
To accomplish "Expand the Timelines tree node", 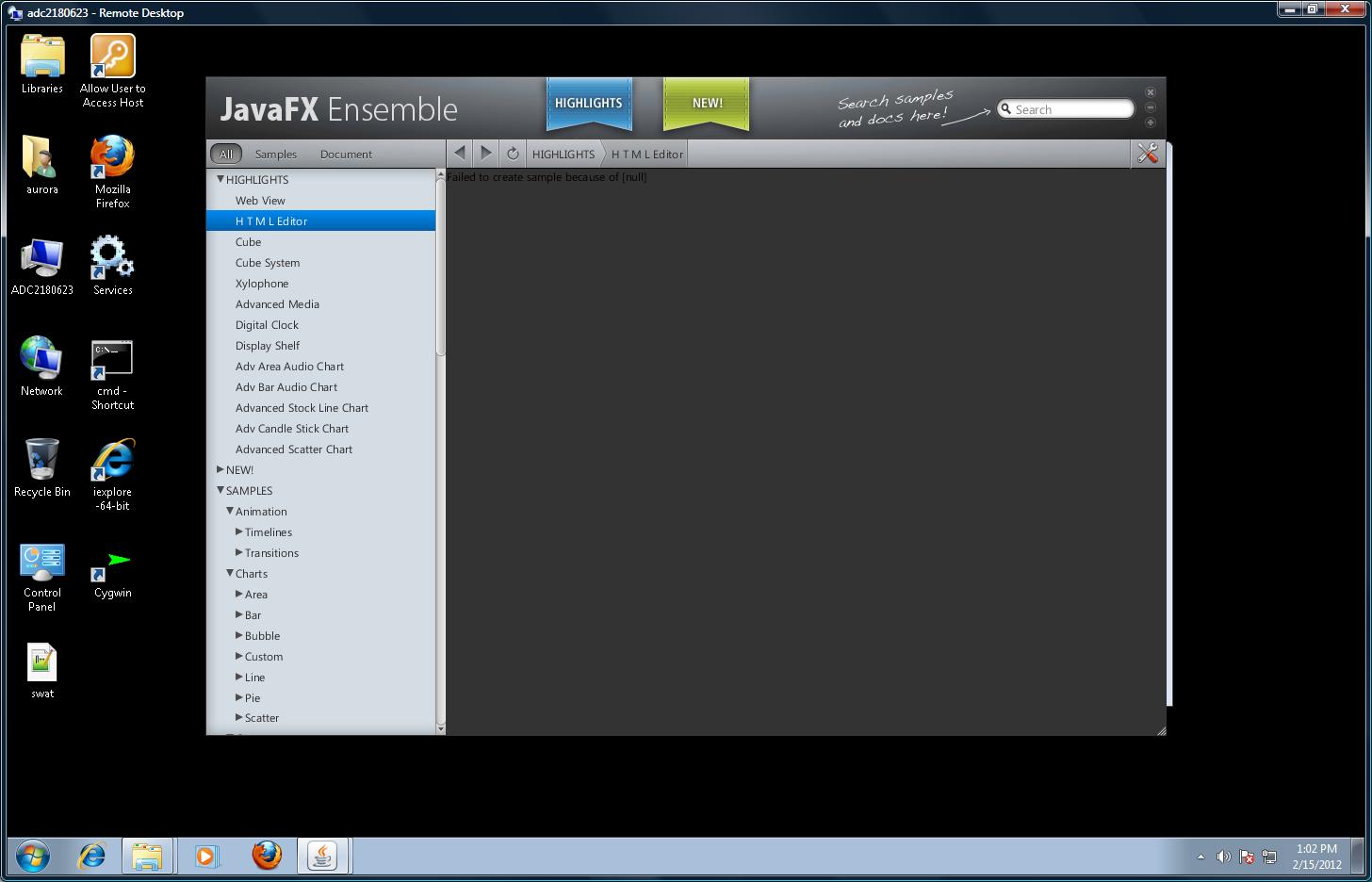I will coord(239,531).
